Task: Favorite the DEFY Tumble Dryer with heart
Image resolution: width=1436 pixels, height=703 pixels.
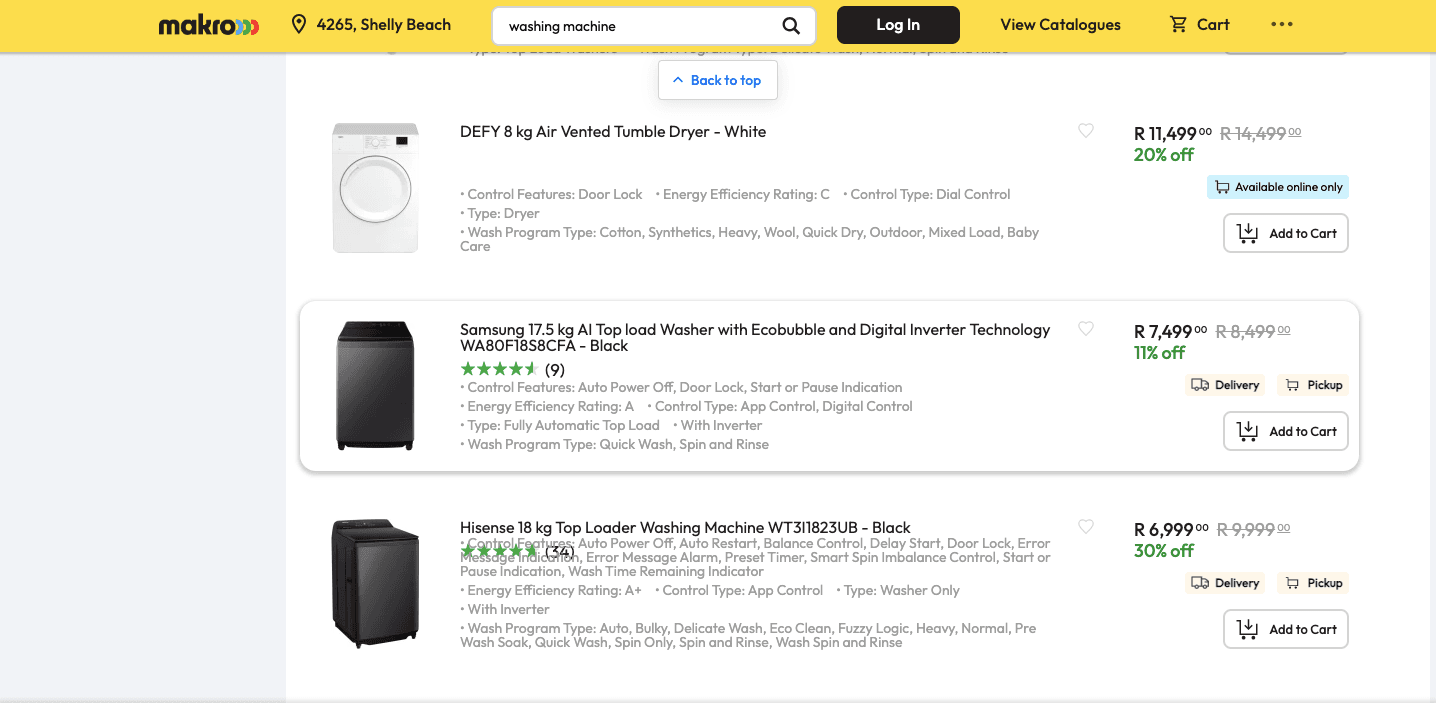Action: tap(1086, 130)
